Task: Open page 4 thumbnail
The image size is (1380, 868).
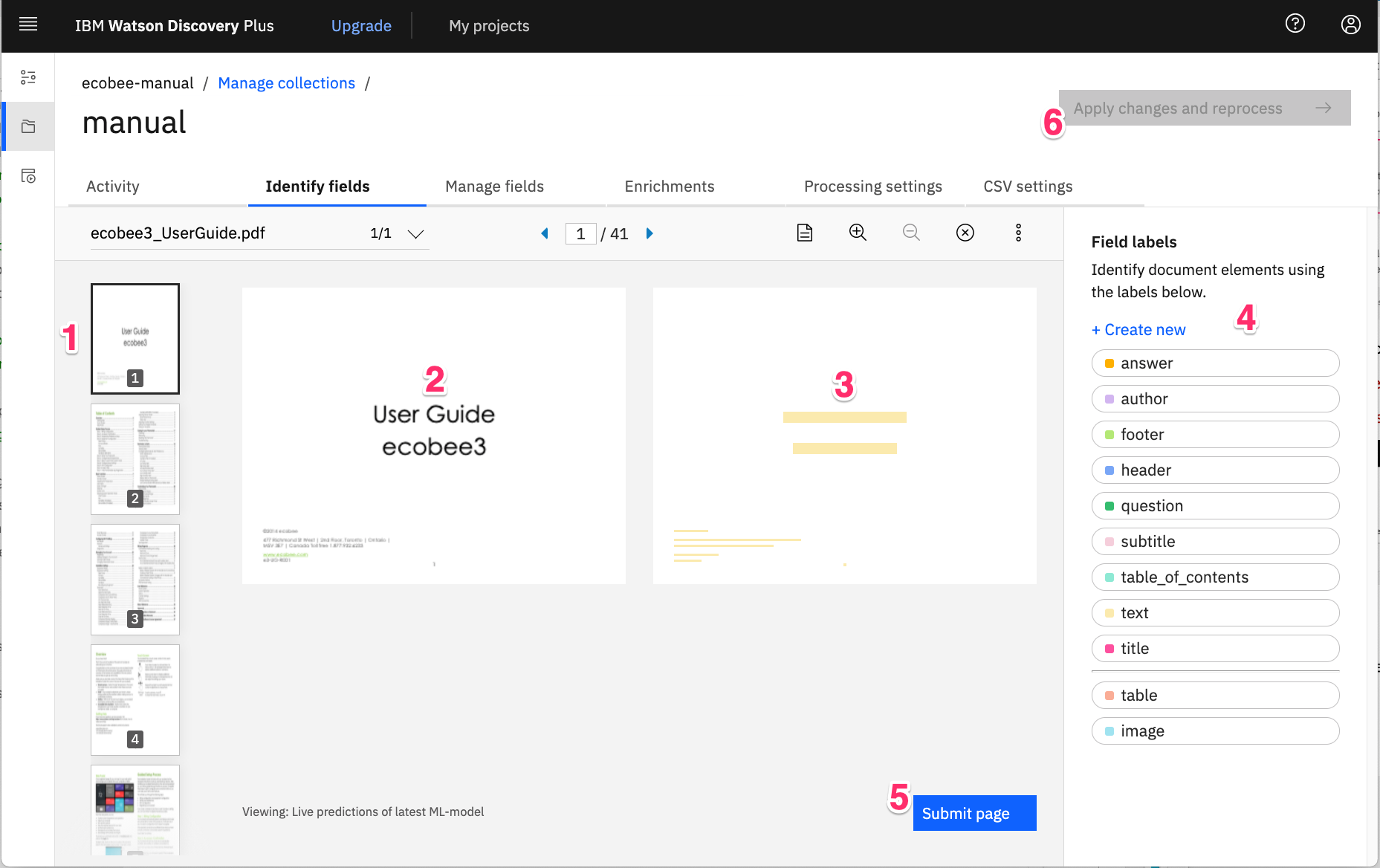Action: click(x=135, y=700)
